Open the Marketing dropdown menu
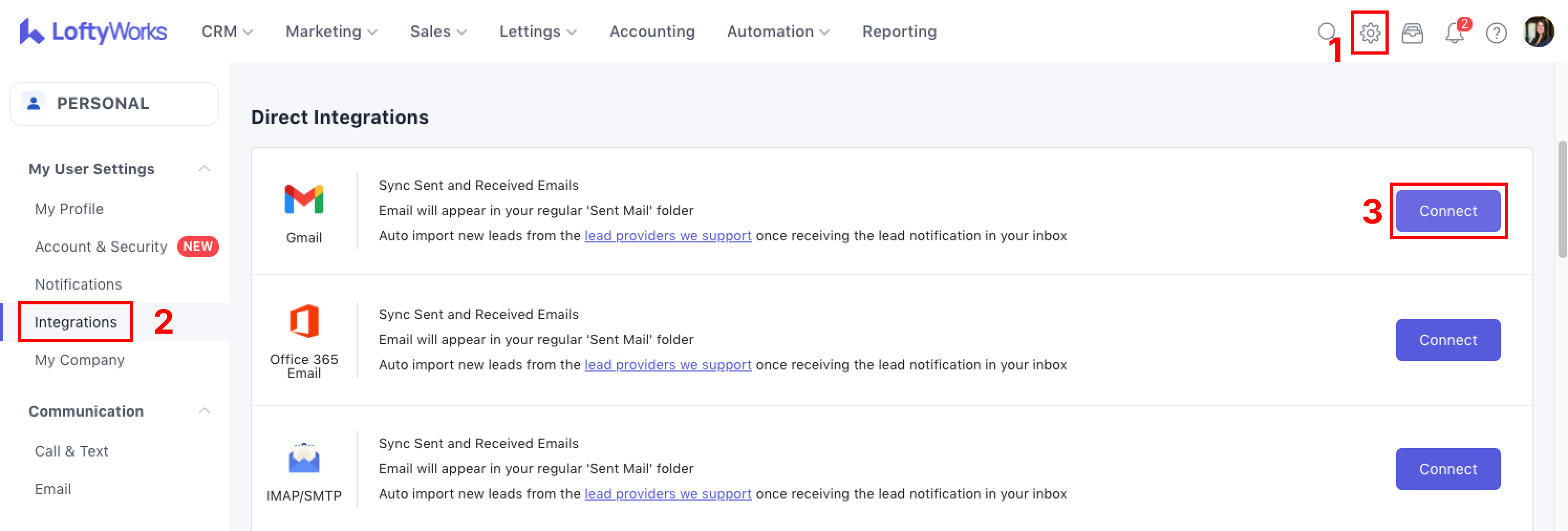1568x531 pixels. (x=331, y=31)
